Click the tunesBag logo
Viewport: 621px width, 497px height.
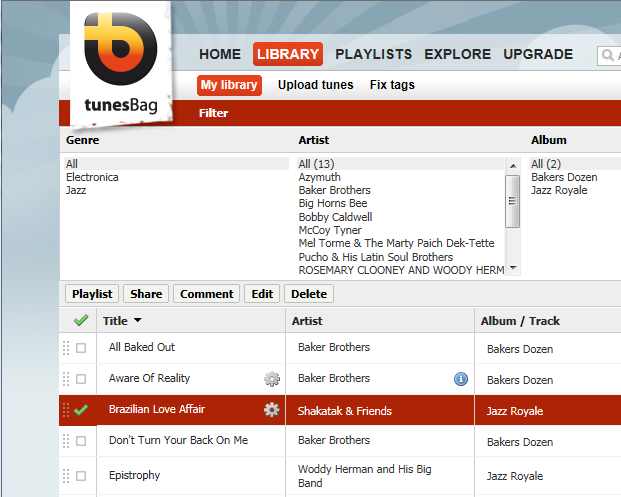pyautogui.click(x=121, y=64)
